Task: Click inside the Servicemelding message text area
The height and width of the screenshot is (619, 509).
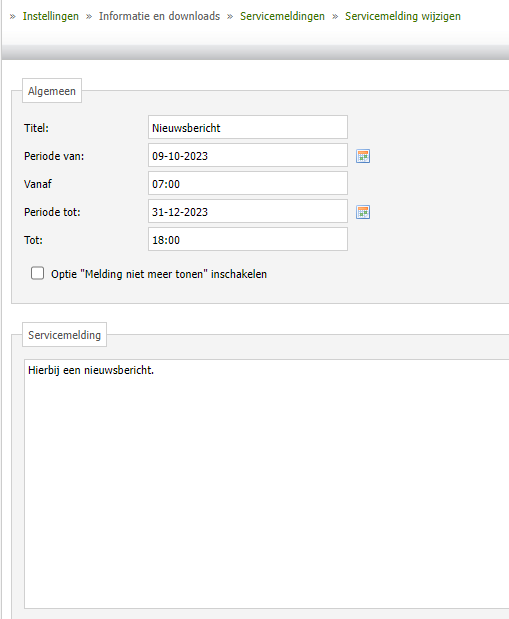Action: pyautogui.click(x=267, y=484)
